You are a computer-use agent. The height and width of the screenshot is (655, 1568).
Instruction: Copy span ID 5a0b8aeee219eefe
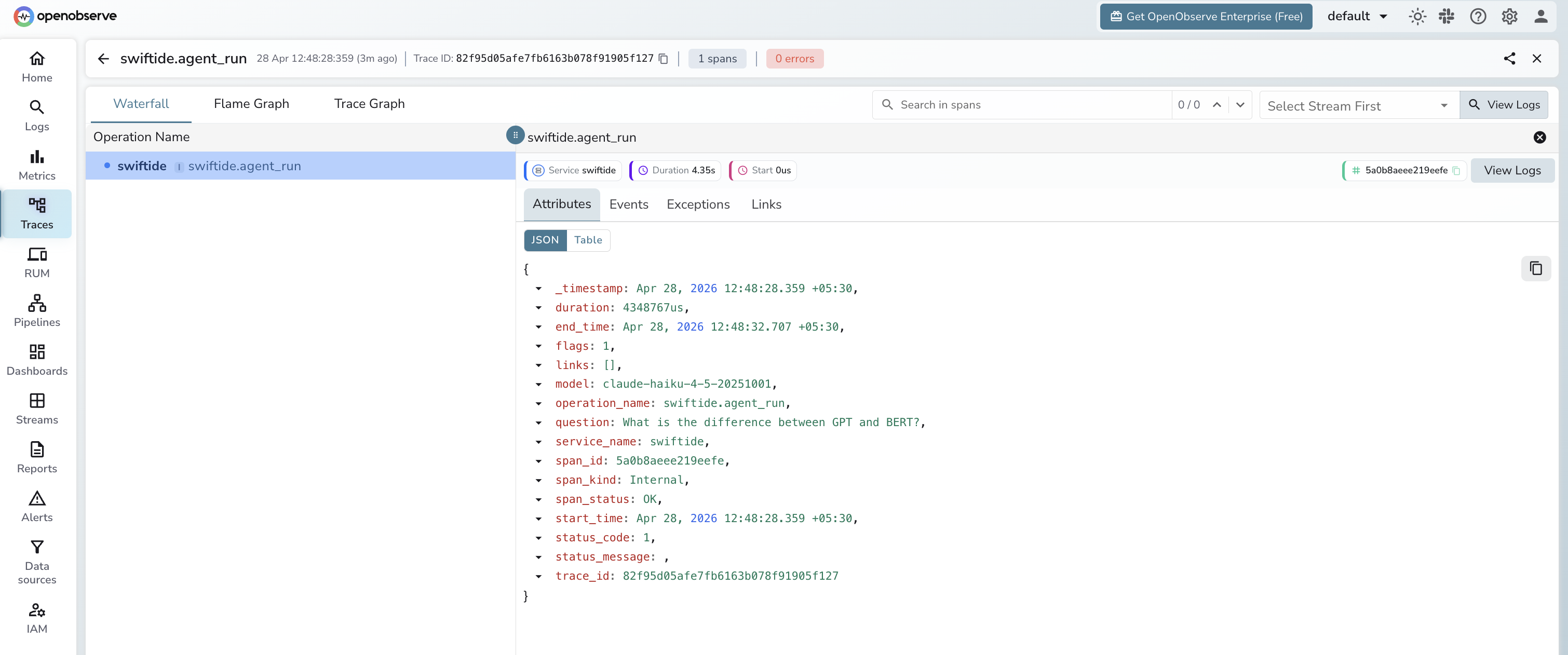tap(1456, 170)
